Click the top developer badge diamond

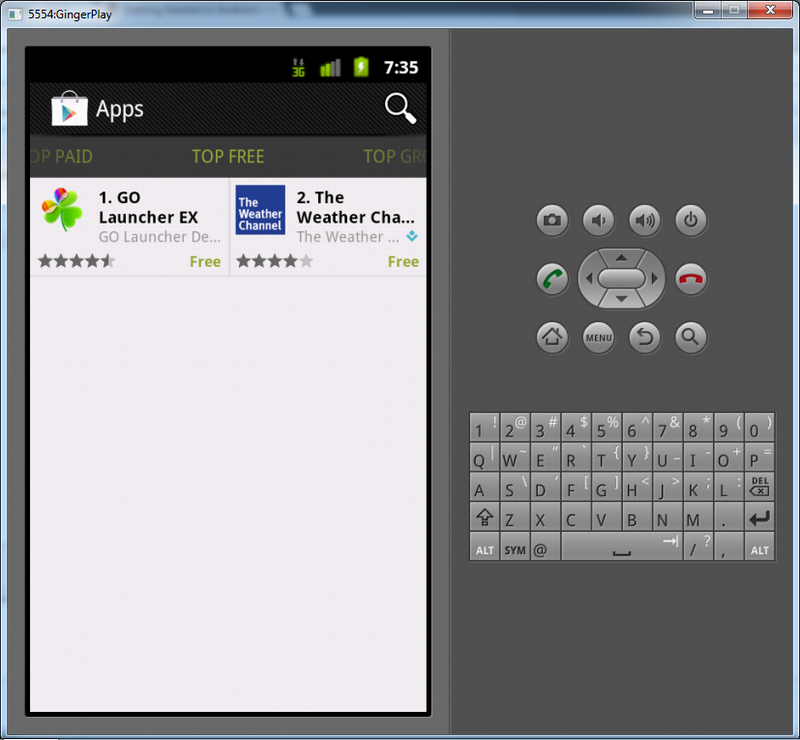[x=412, y=236]
